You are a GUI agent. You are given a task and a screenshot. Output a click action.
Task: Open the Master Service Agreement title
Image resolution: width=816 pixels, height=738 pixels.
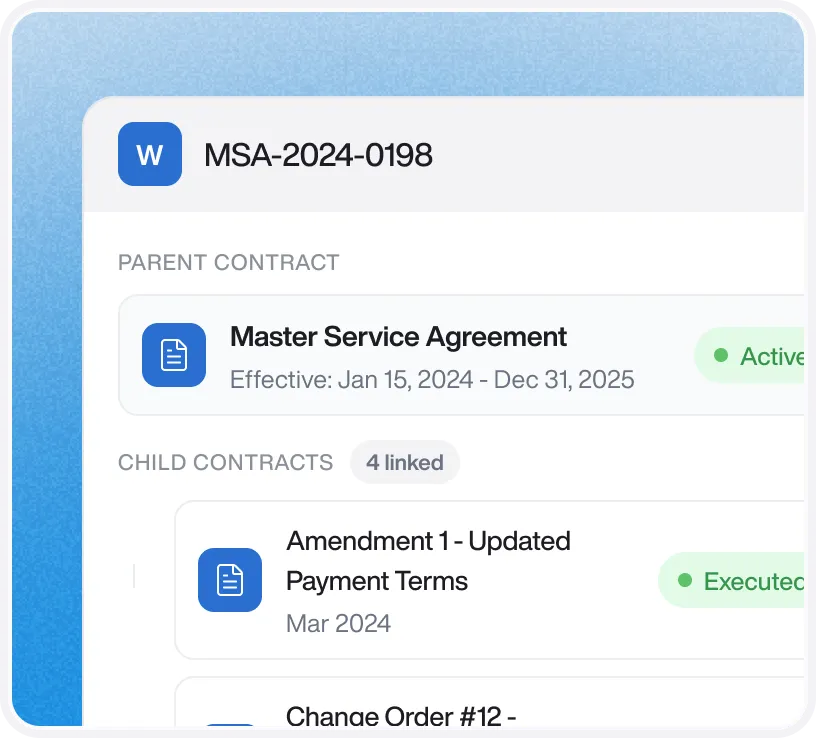pyautogui.click(x=398, y=337)
